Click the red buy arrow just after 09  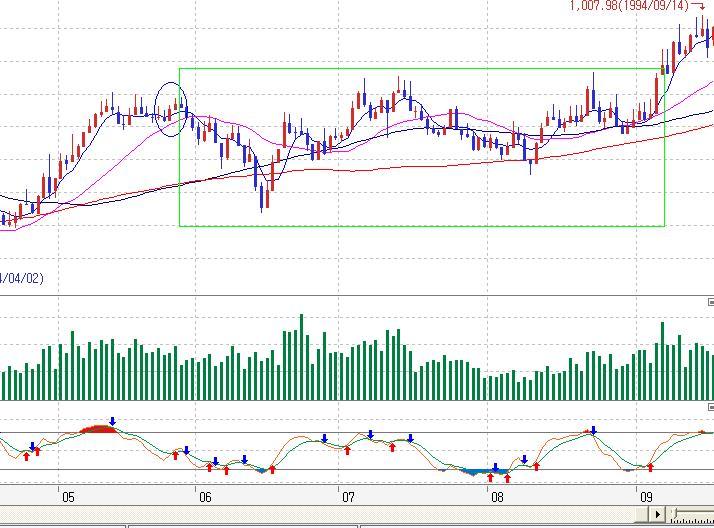[650, 467]
